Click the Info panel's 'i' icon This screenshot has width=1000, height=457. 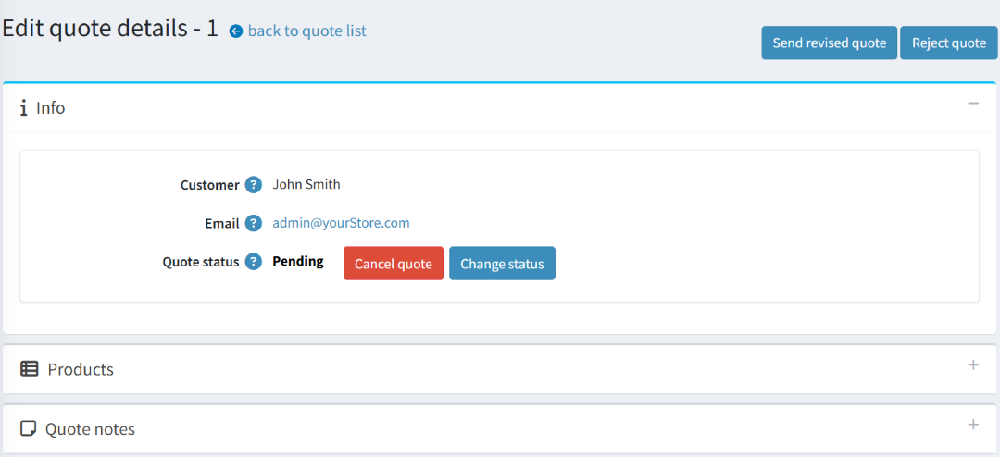click(23, 108)
